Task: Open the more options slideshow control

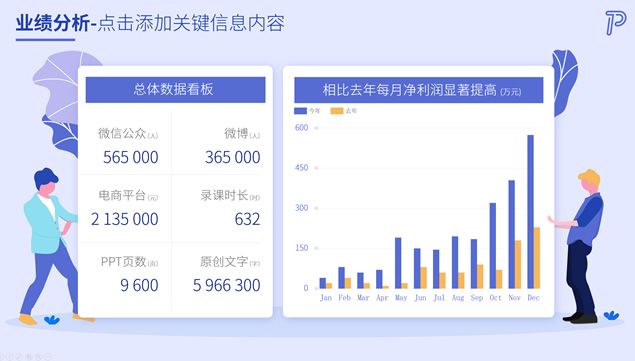Action: [48, 357]
